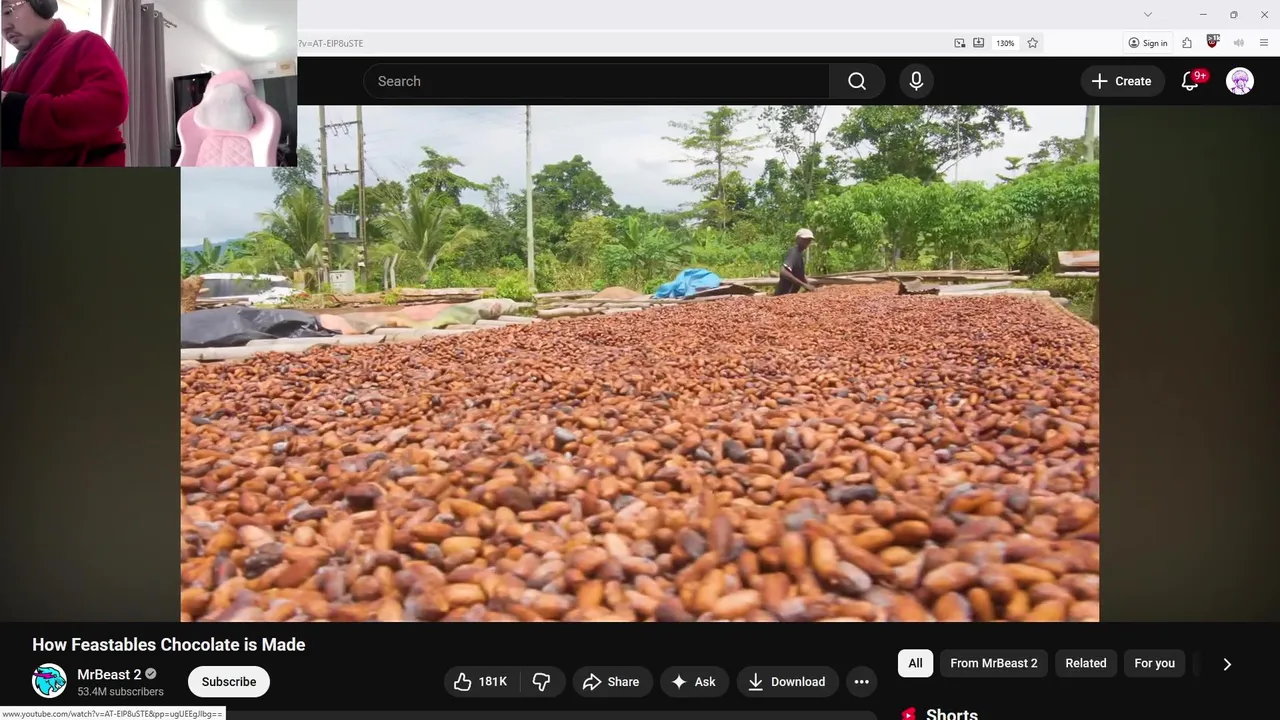Click the video title text
The width and height of the screenshot is (1280, 720).
point(169,645)
